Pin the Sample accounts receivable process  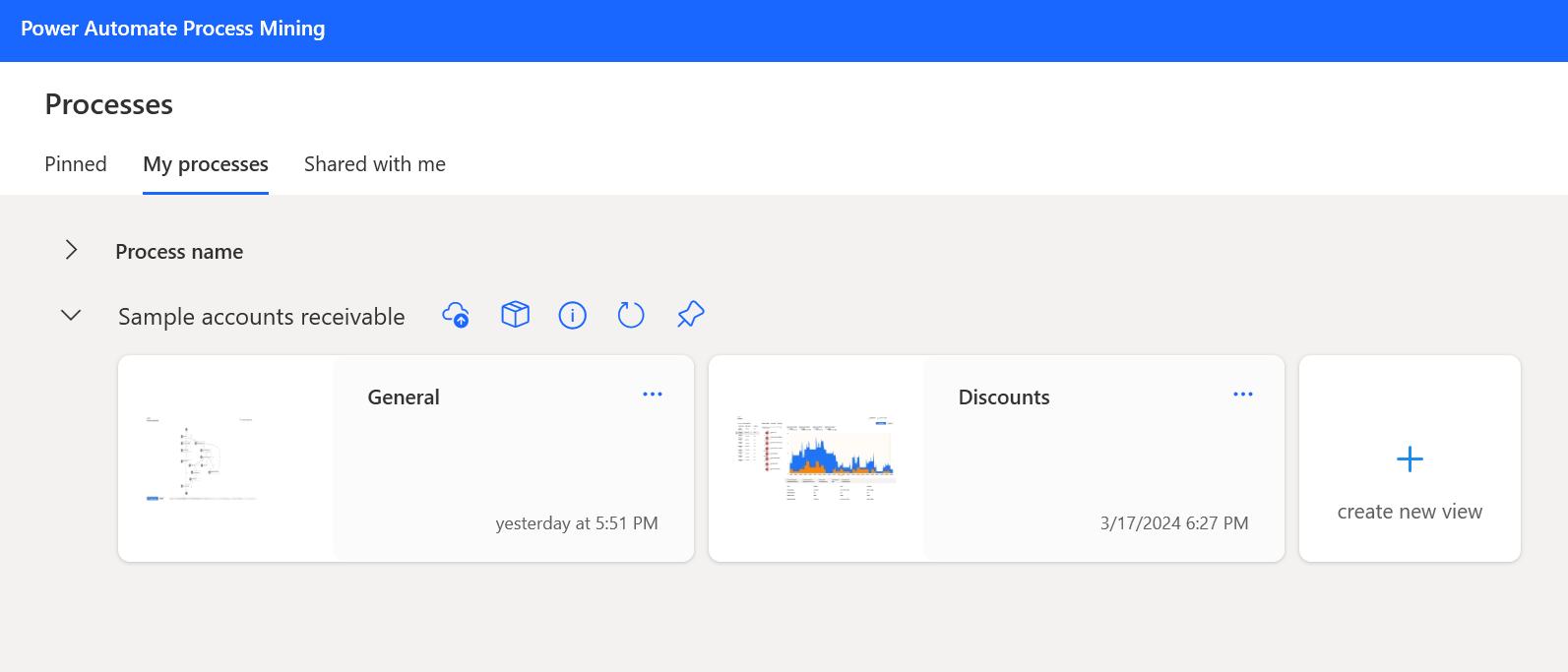point(691,315)
